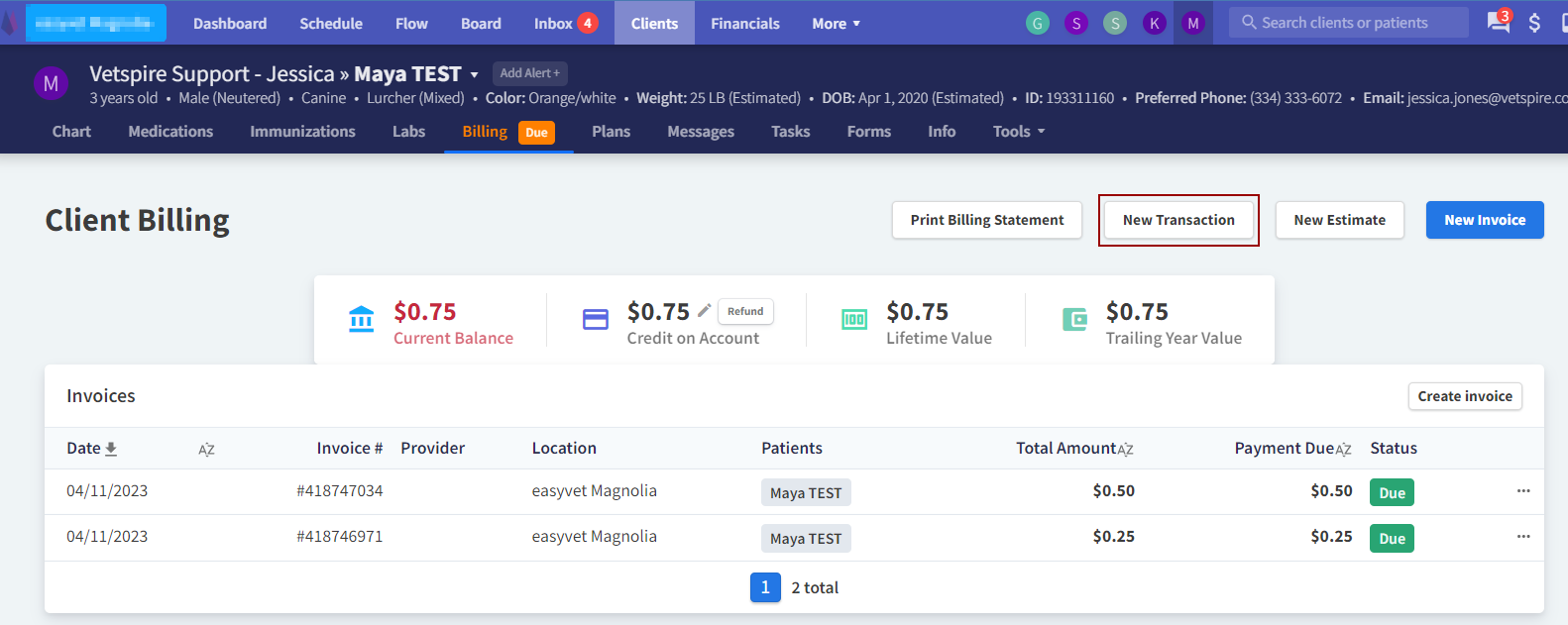This screenshot has height=625, width=1568.
Task: Open the Flow page
Action: point(411,23)
